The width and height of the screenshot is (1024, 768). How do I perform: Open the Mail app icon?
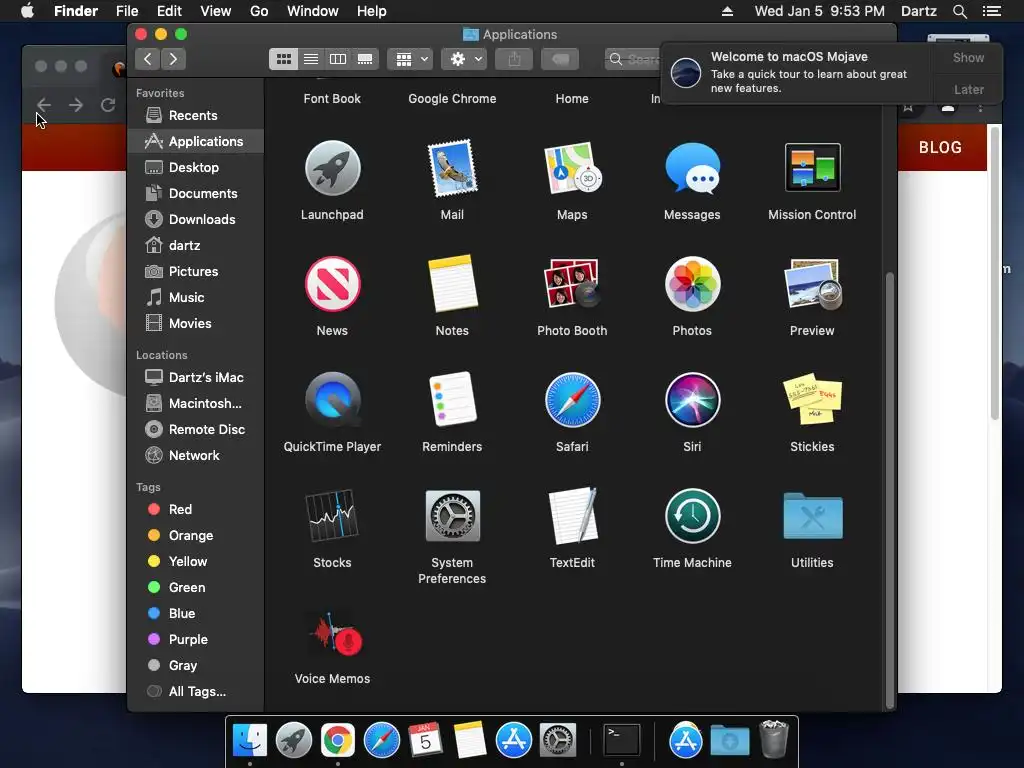(x=452, y=168)
